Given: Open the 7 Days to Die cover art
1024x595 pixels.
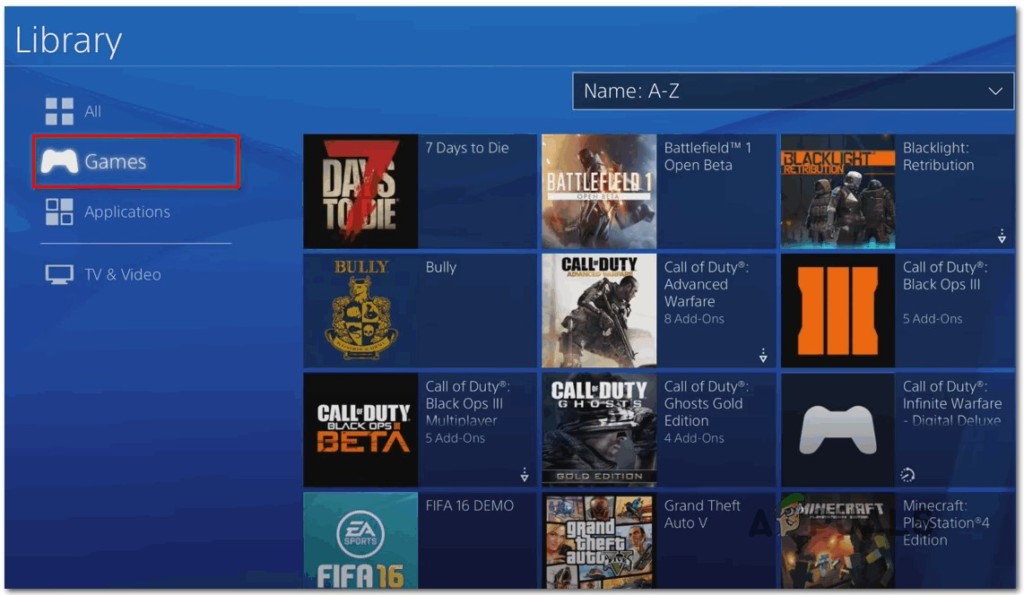Looking at the screenshot, I should (360, 191).
